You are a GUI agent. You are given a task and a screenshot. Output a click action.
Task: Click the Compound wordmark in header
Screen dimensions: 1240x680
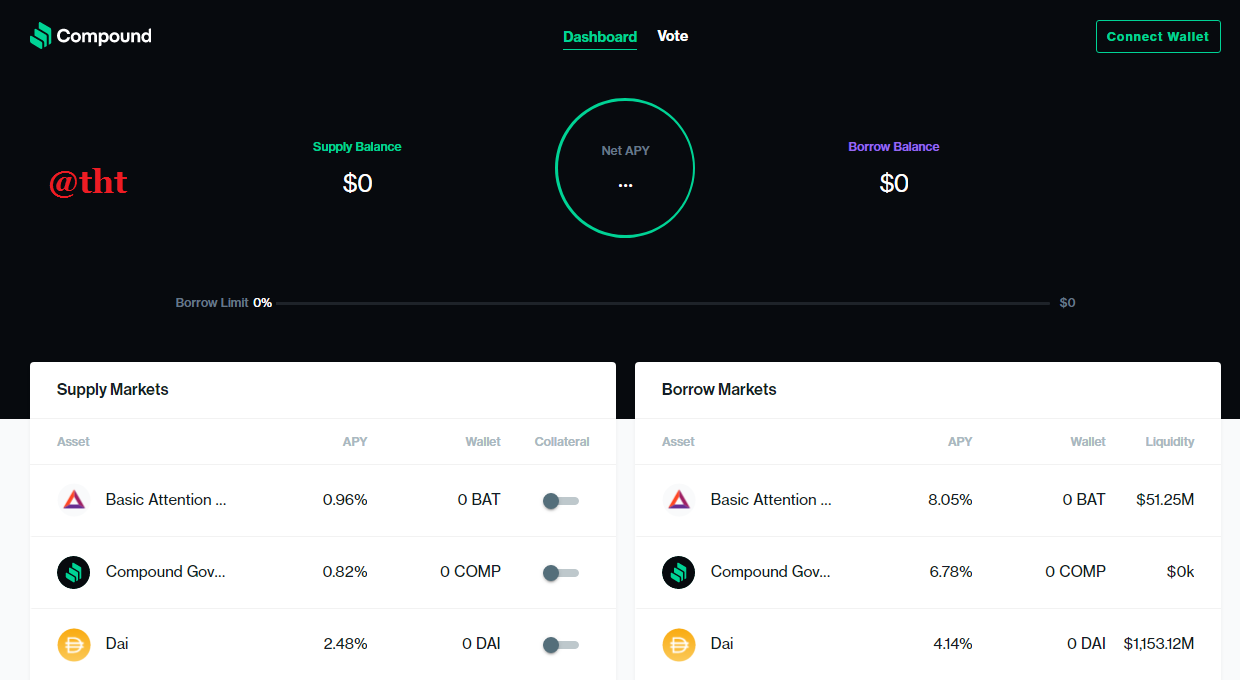[104, 36]
